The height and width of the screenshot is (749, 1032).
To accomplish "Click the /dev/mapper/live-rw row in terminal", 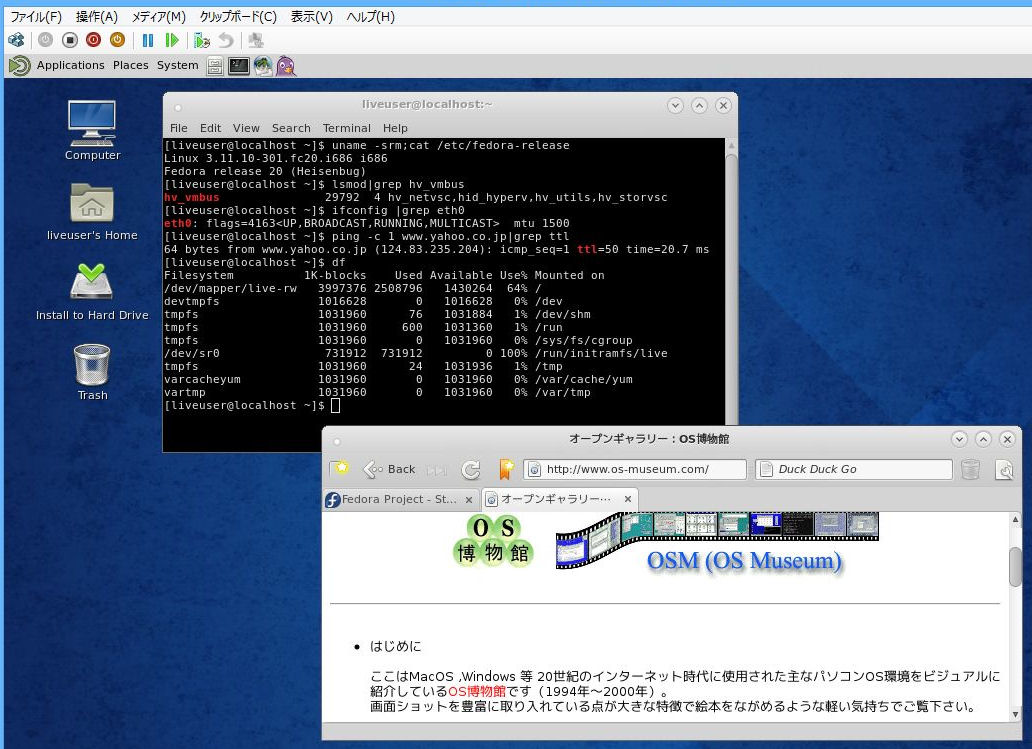I will 355,288.
